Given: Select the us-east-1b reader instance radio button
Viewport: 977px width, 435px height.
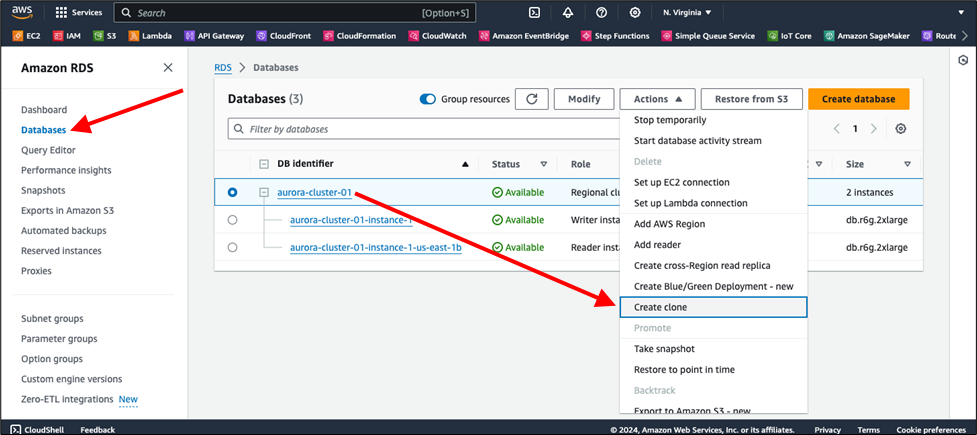Looking at the screenshot, I should point(232,247).
